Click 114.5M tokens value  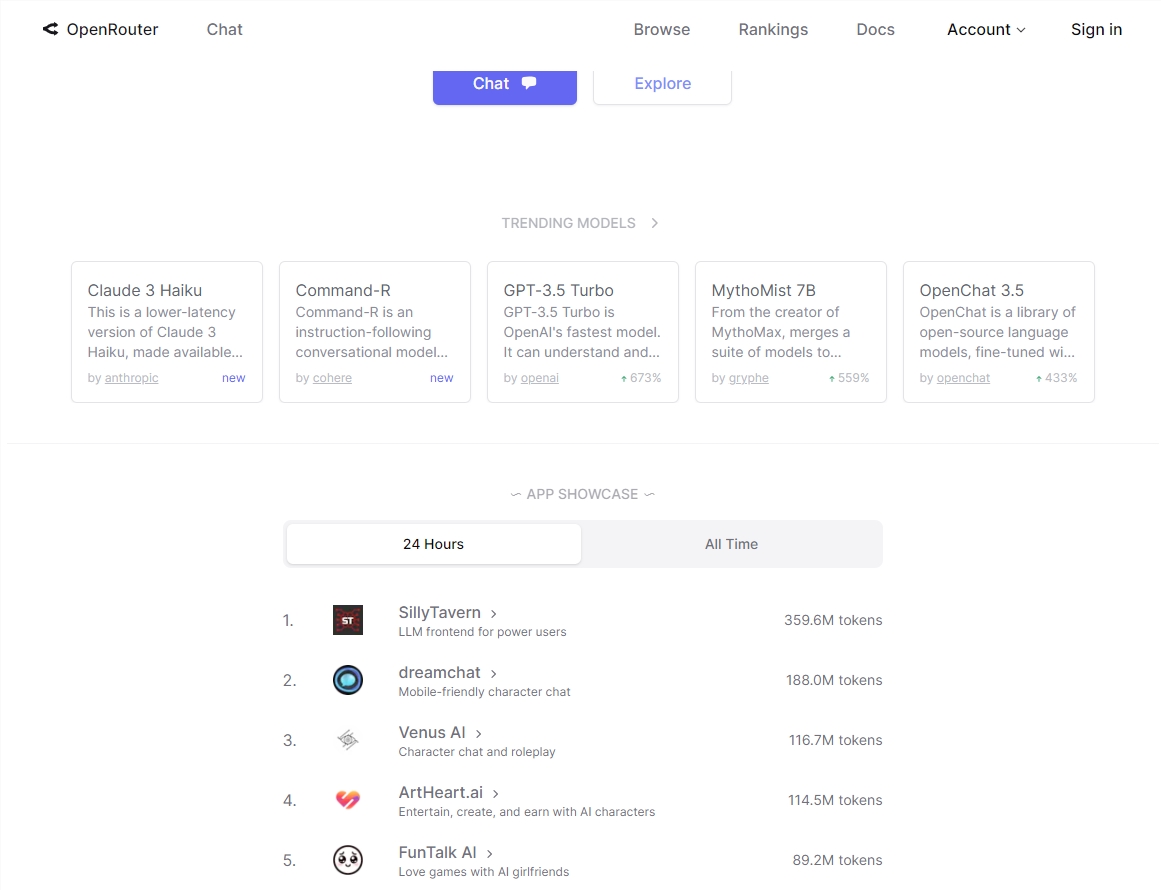point(835,800)
